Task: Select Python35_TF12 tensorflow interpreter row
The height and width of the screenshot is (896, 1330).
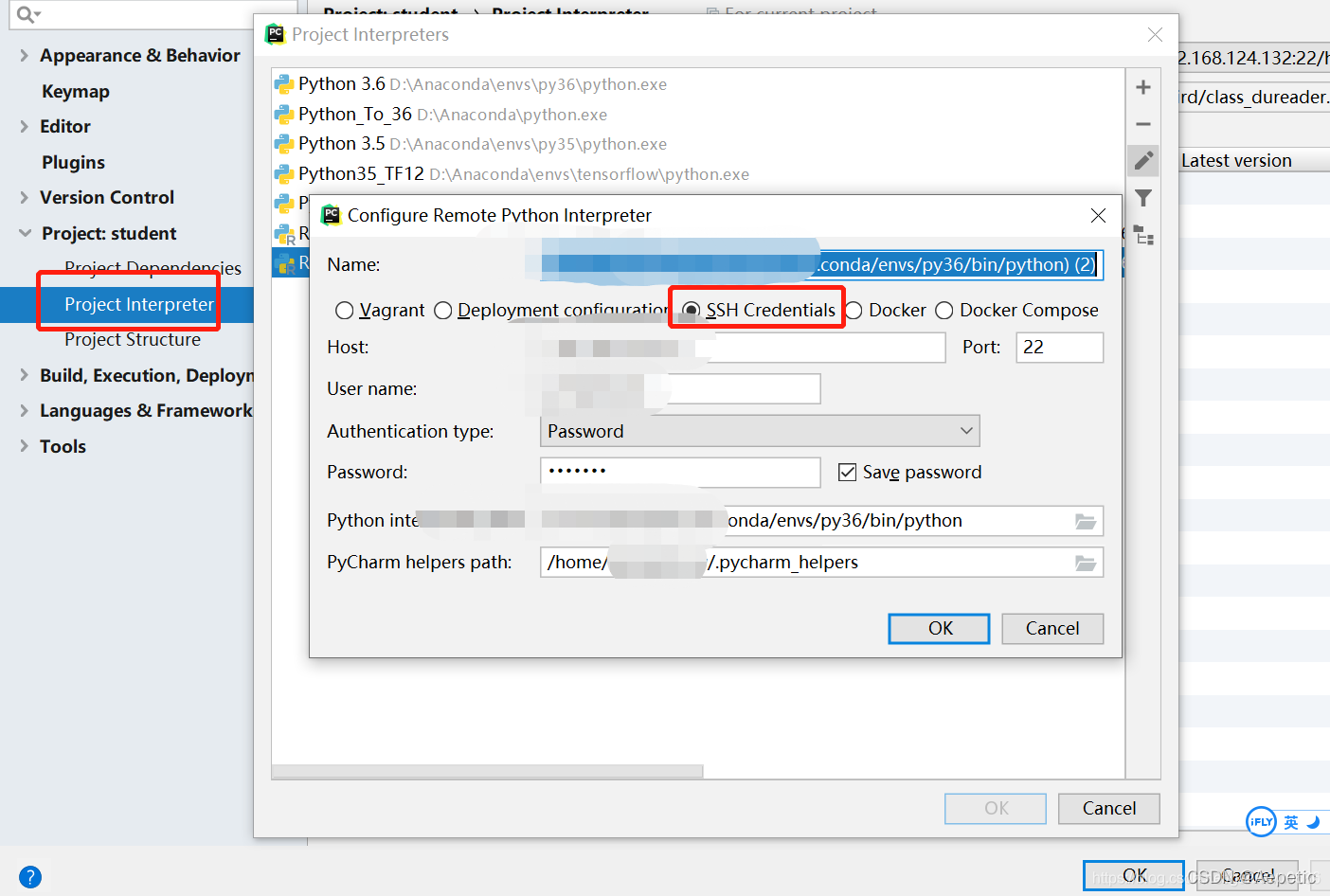Action: (x=697, y=174)
